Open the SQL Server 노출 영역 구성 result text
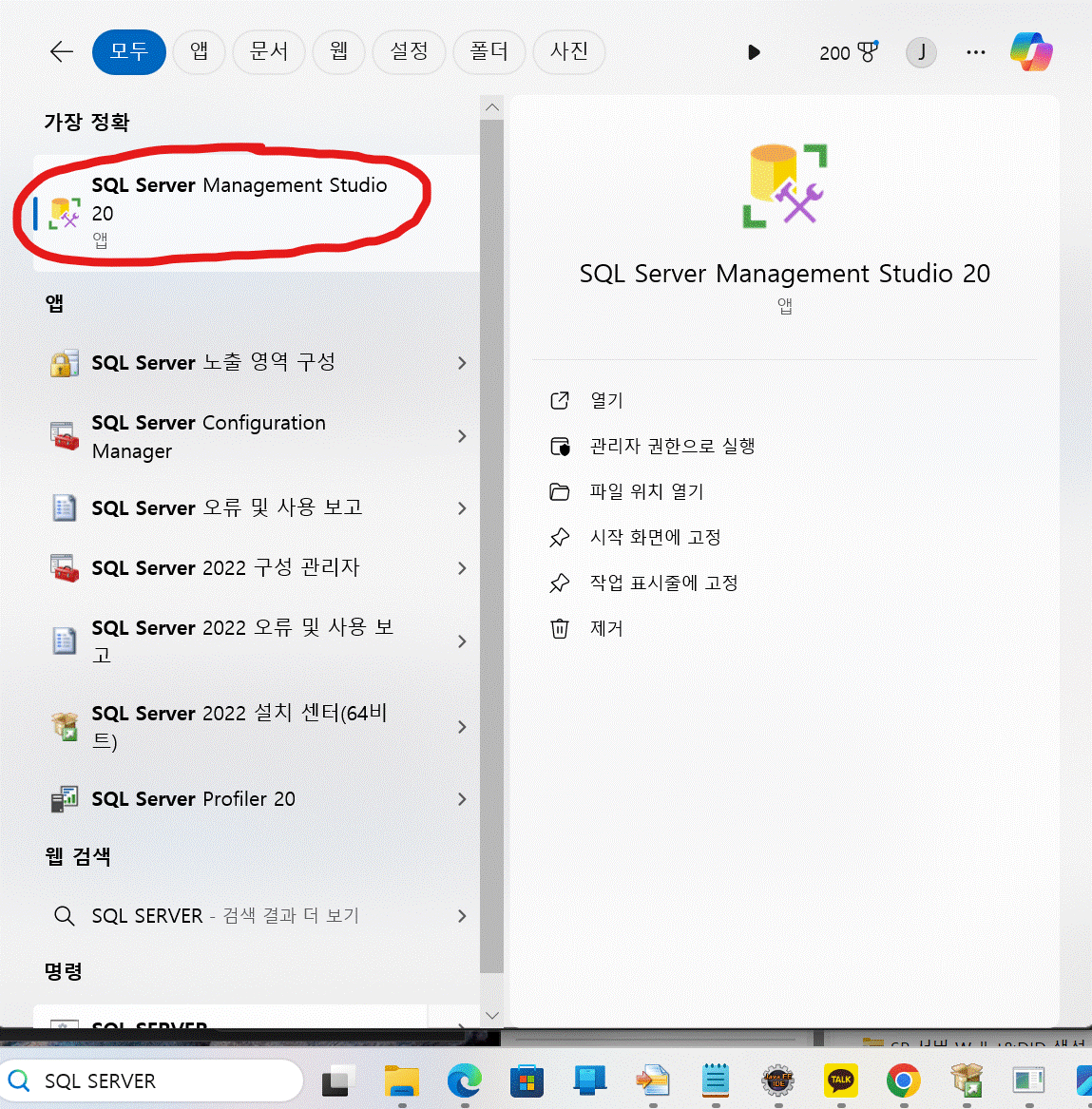 (214, 363)
